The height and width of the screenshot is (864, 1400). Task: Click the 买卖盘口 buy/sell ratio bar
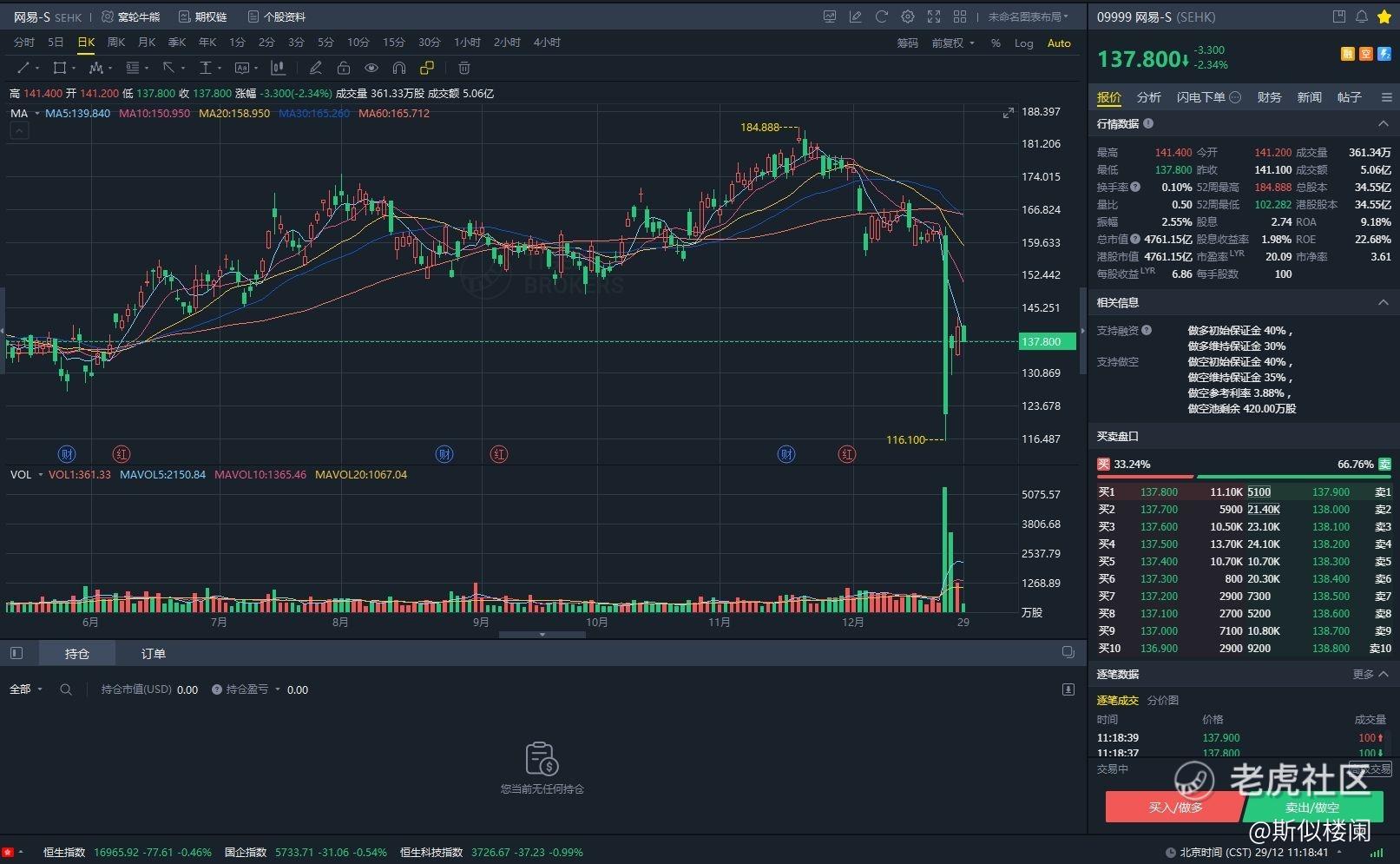(x=1243, y=476)
